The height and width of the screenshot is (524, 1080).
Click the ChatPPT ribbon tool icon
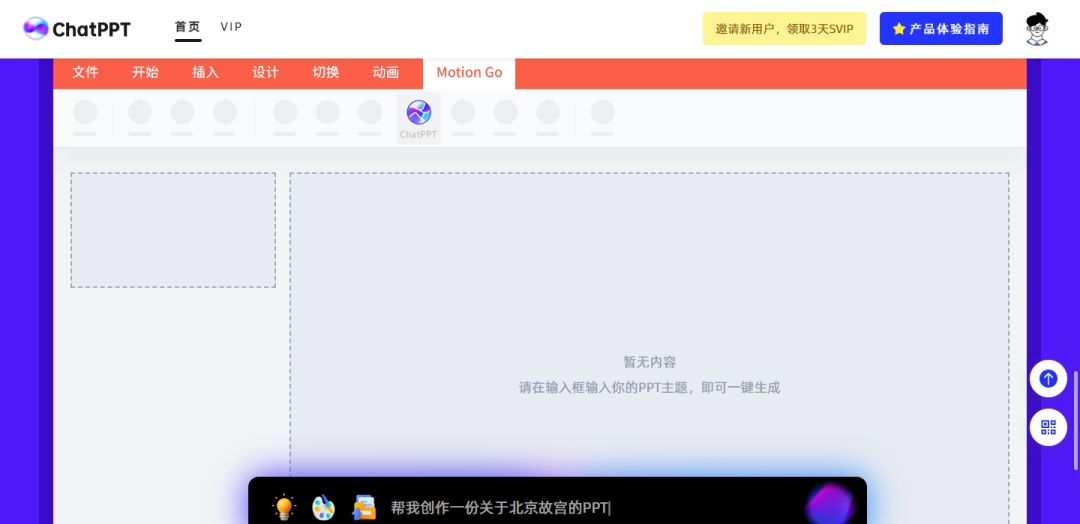(x=419, y=118)
